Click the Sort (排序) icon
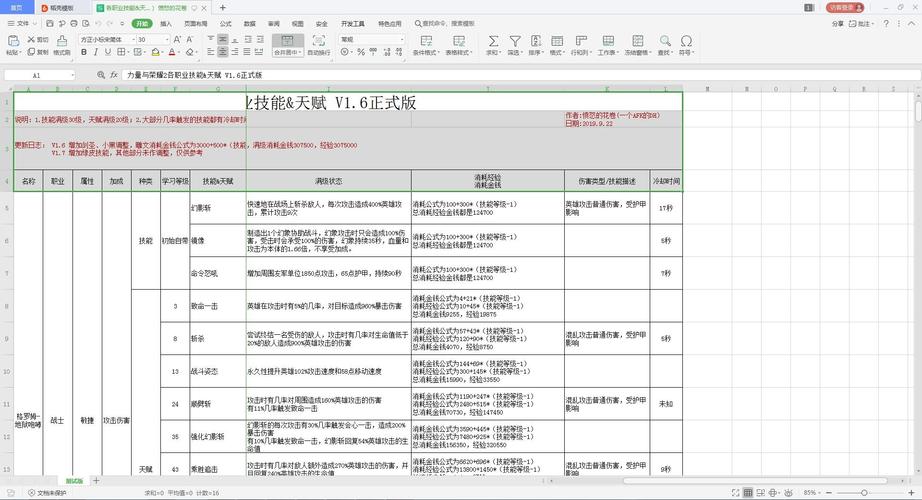Image resolution: width=922 pixels, height=500 pixels. pyautogui.click(x=536, y=41)
